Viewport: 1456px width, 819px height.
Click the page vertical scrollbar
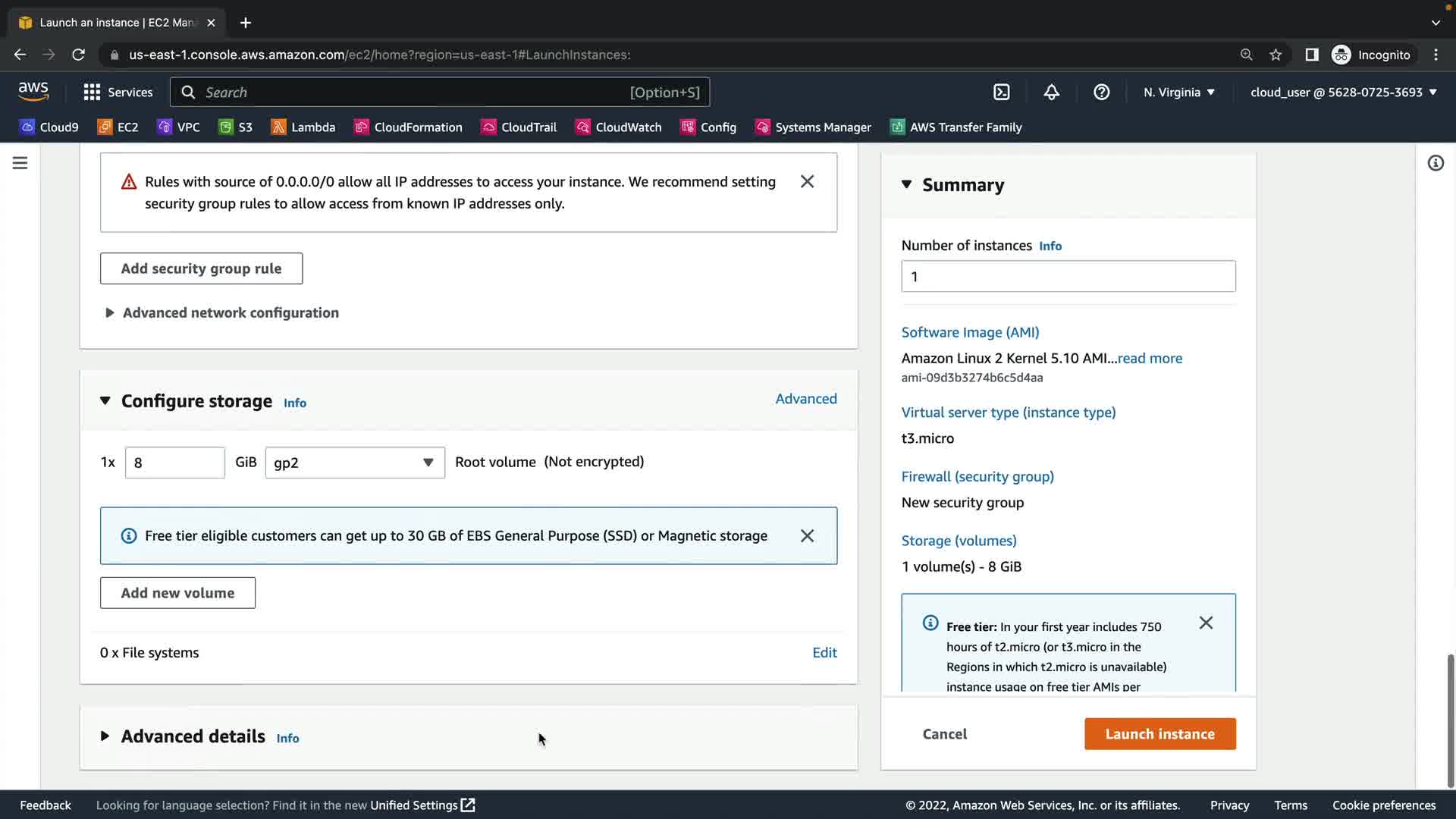click(x=1450, y=720)
